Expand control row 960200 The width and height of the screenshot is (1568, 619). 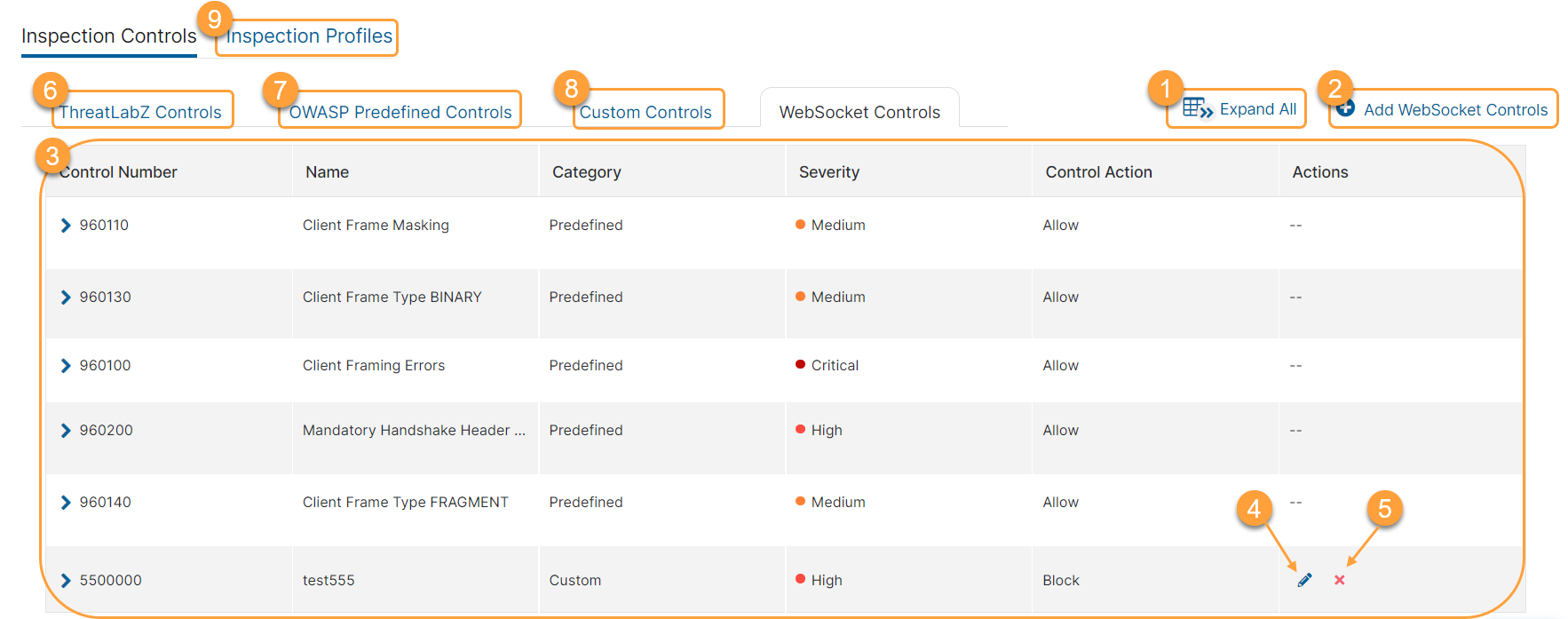point(66,431)
